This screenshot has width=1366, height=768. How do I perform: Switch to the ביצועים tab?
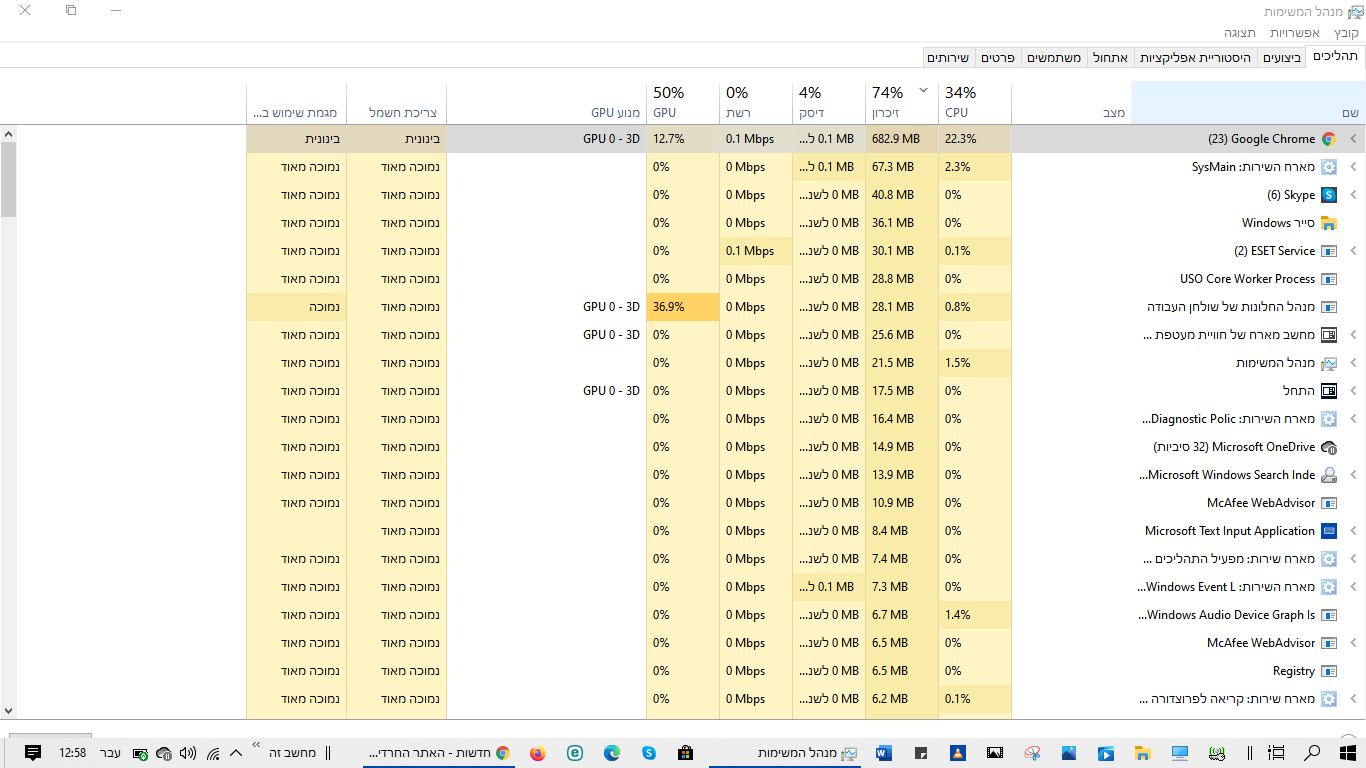[1282, 58]
